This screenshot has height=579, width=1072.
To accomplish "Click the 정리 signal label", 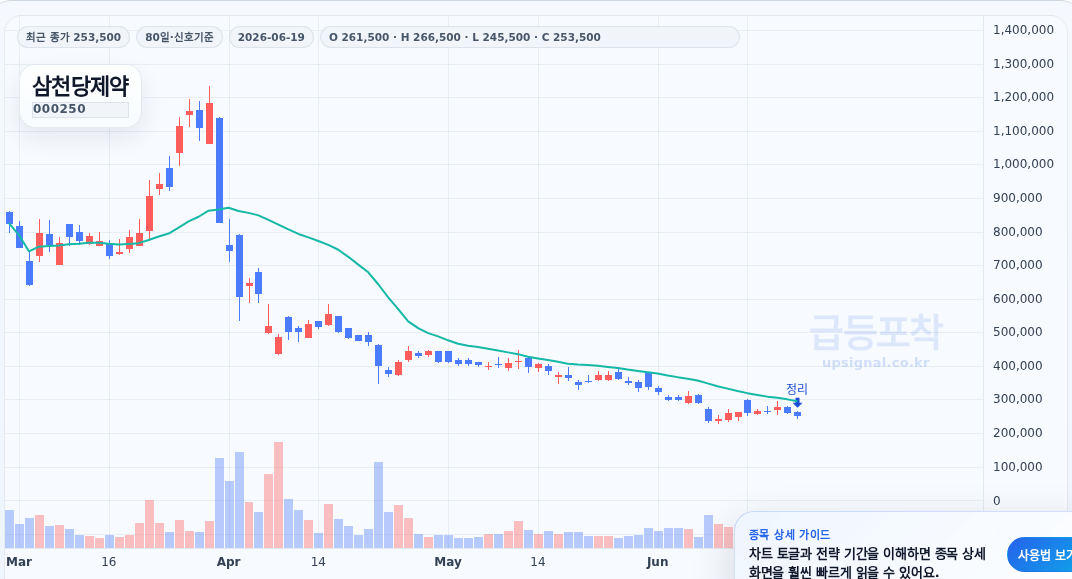I will tap(796, 389).
